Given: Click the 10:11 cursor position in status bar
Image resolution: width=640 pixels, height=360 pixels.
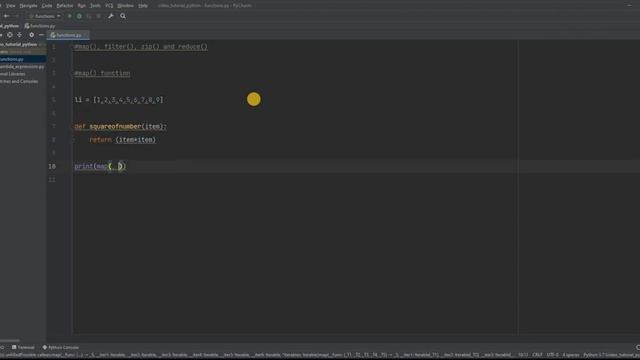Looking at the screenshot, I should pyautogui.click(x=523, y=355).
